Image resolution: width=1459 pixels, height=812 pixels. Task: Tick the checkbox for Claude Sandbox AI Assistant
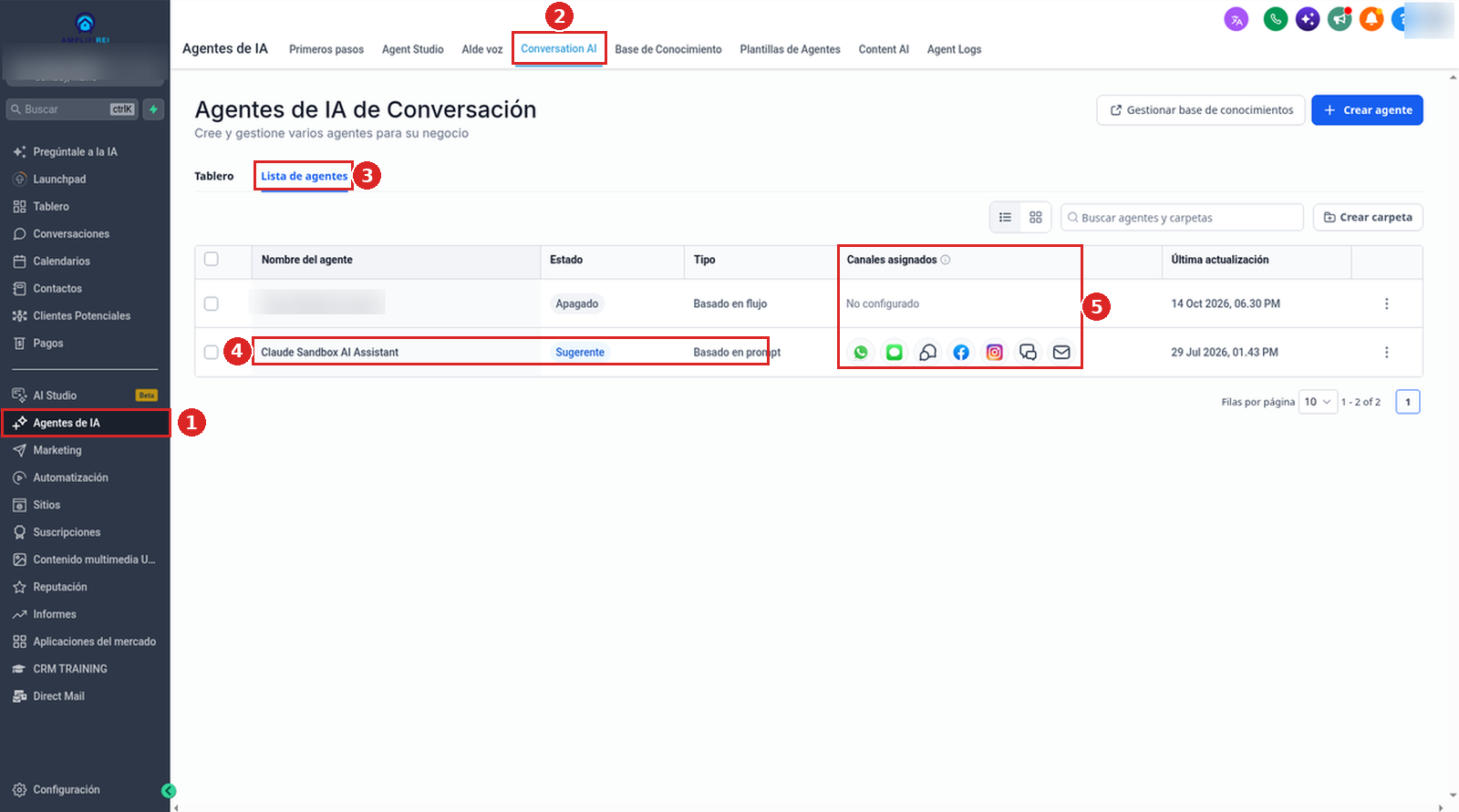212,352
